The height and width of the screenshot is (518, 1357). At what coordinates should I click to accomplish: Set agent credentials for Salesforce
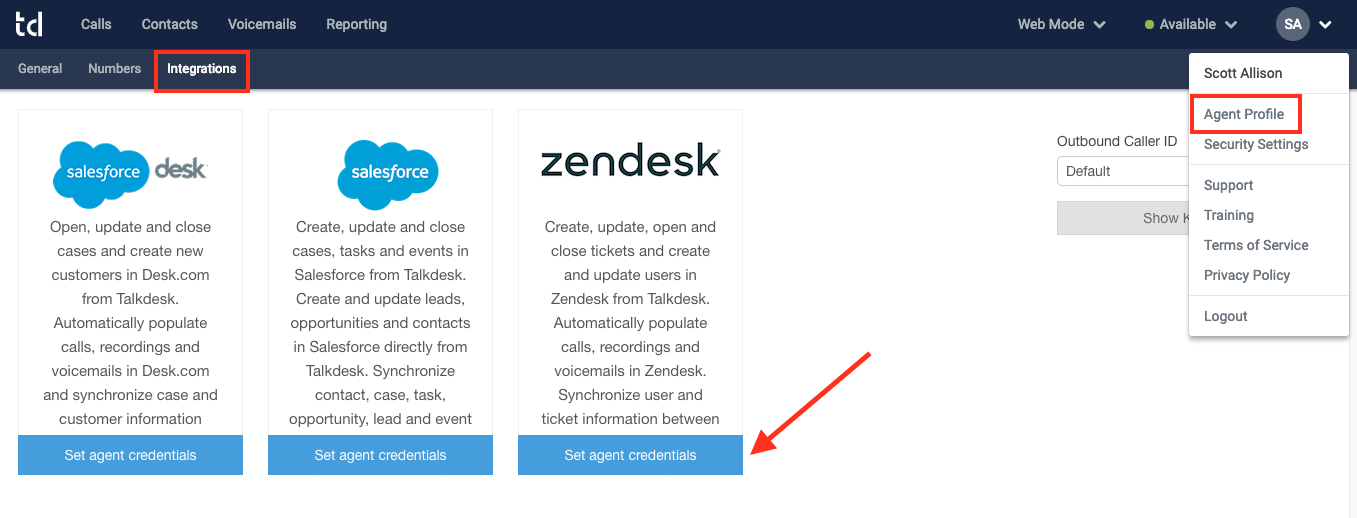coord(380,455)
